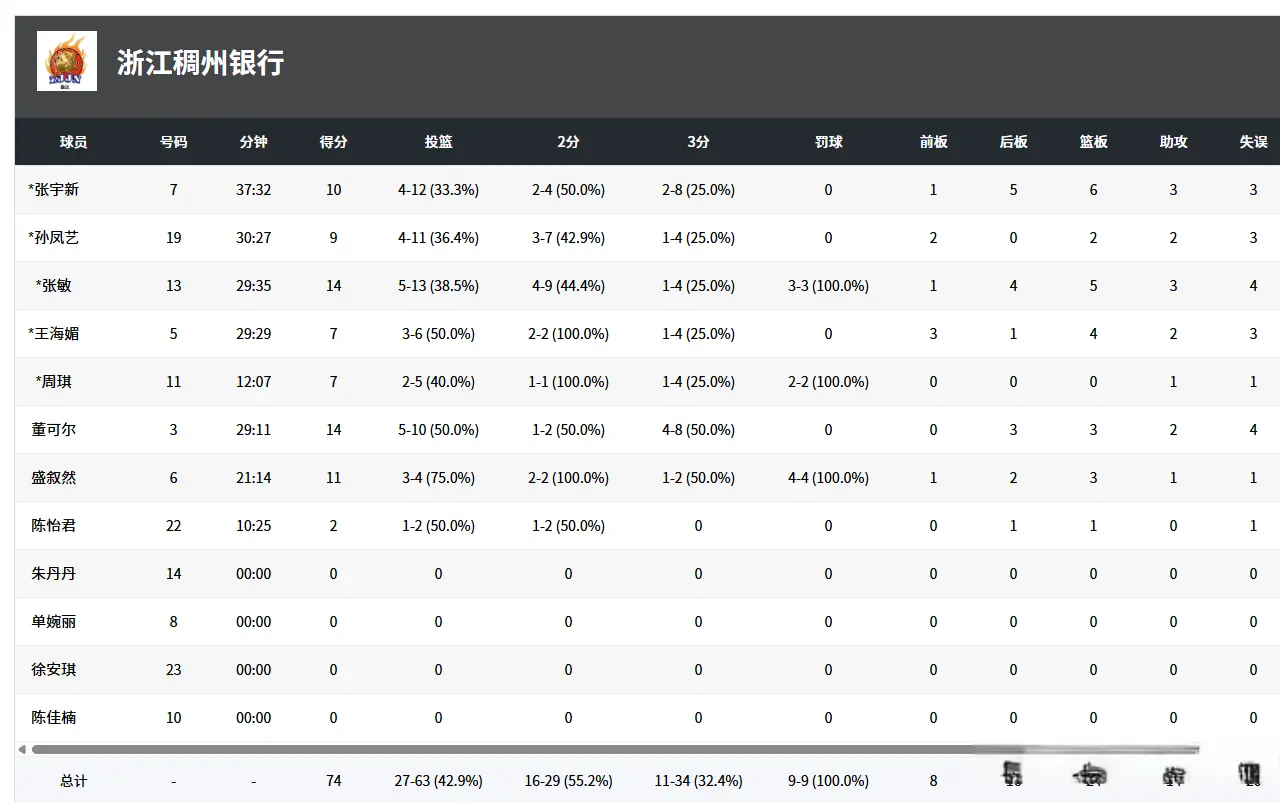Click the 篮板 column header
Screen dimensions: 1280x803
[1093, 142]
